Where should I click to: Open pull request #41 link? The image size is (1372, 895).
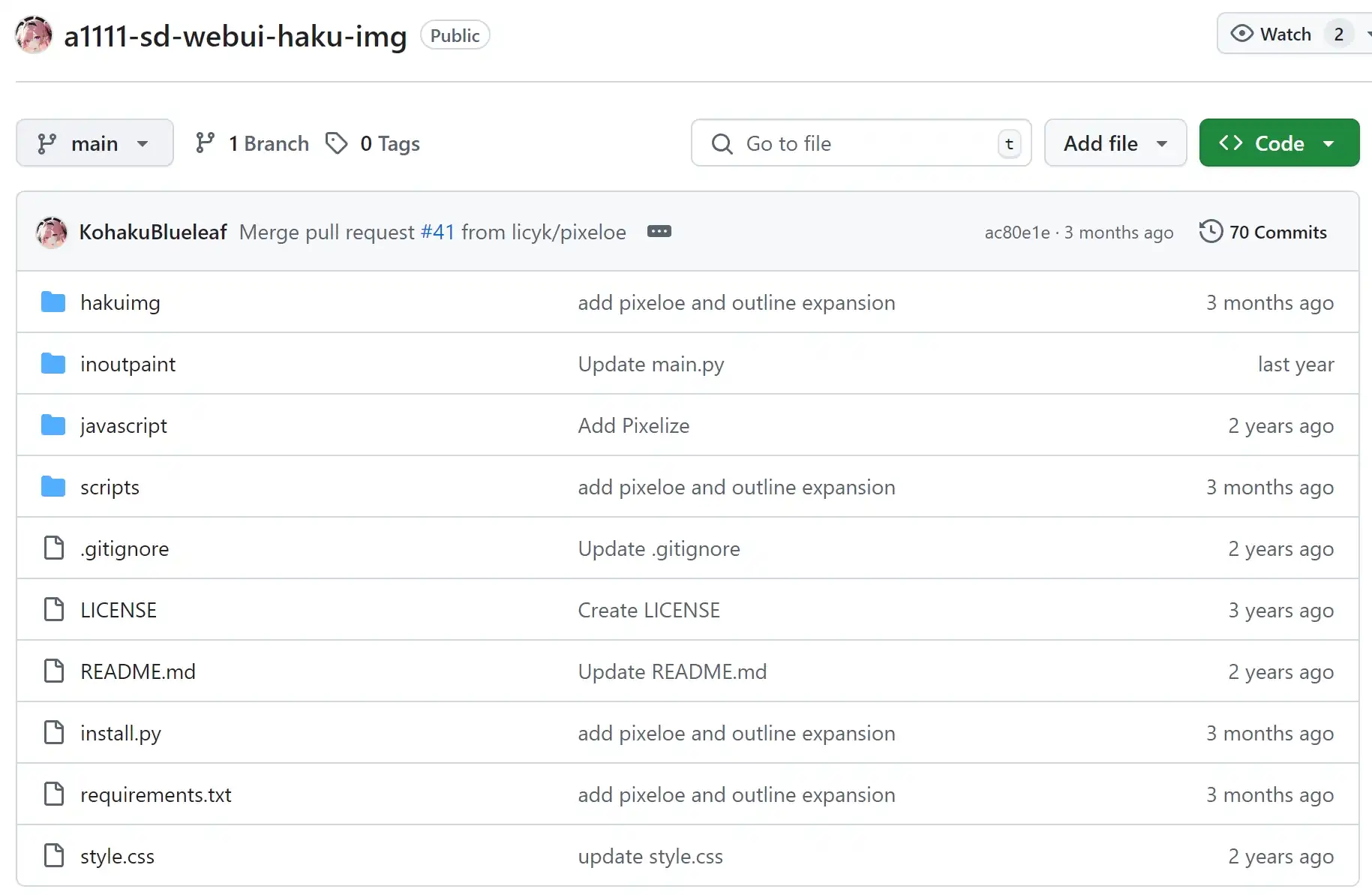(x=438, y=232)
